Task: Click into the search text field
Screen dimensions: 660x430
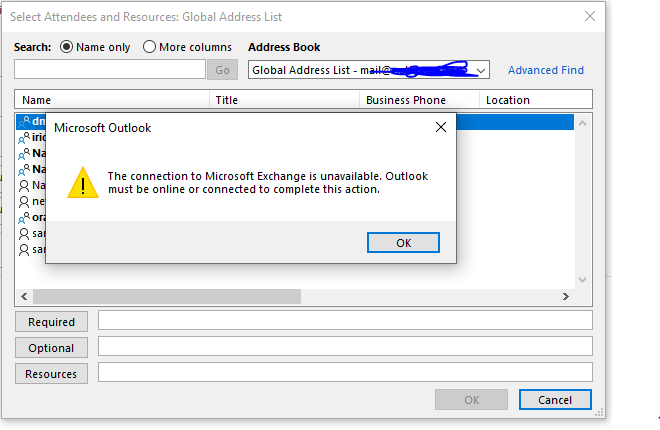Action: (110, 70)
